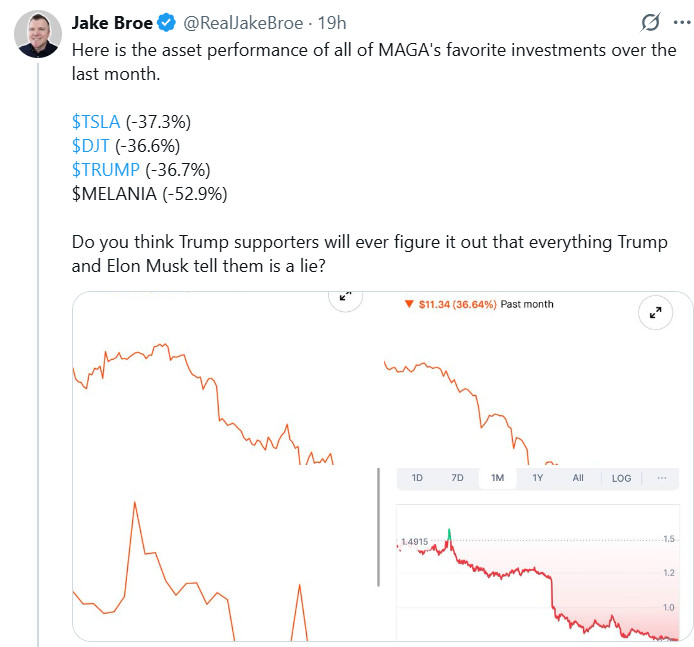Click expand icon on top-right chart
694x647 pixels.
click(x=656, y=313)
